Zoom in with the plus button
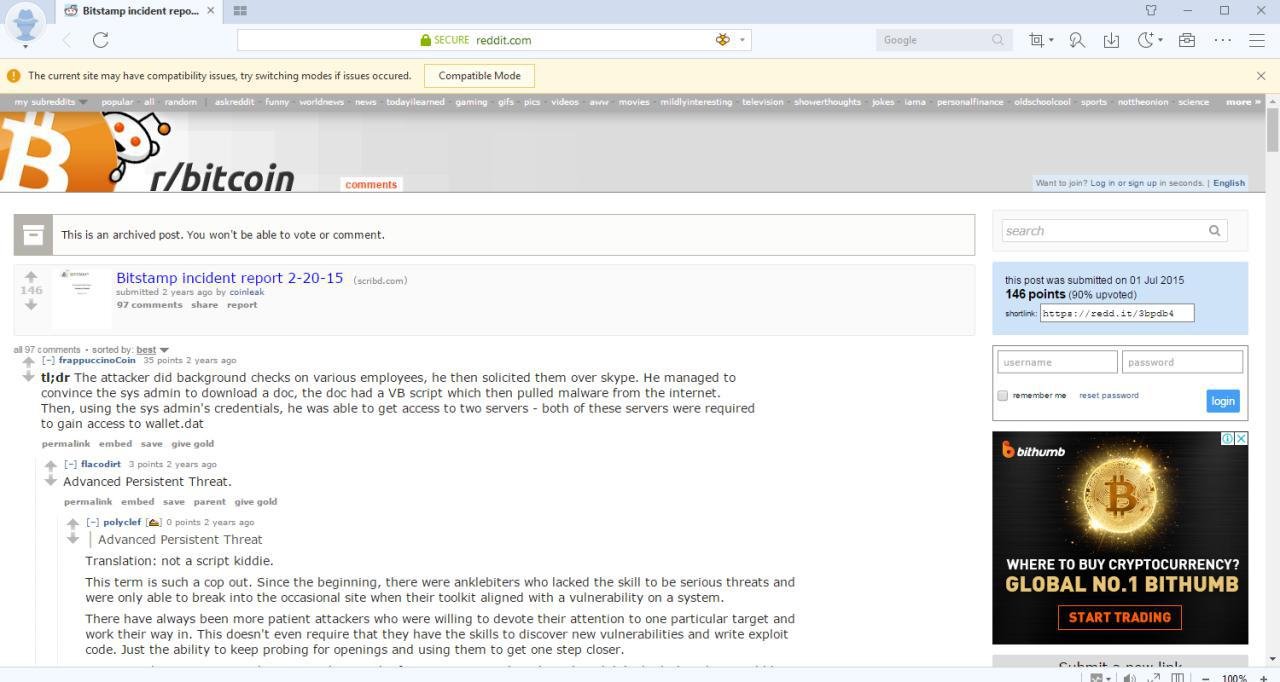The height and width of the screenshot is (682, 1280). click(x=1264, y=678)
